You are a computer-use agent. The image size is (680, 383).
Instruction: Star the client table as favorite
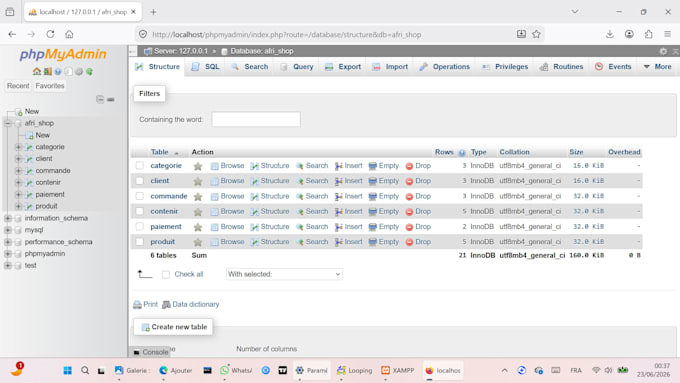pos(198,181)
